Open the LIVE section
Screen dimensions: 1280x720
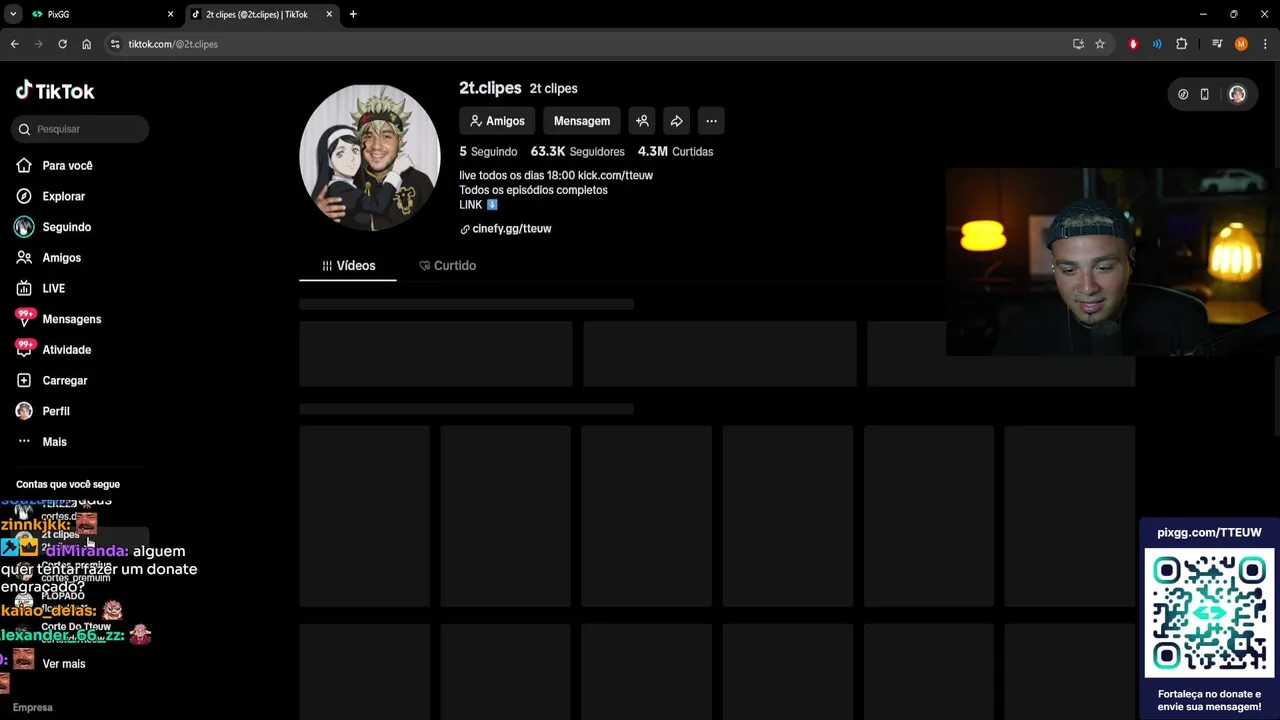coord(53,289)
